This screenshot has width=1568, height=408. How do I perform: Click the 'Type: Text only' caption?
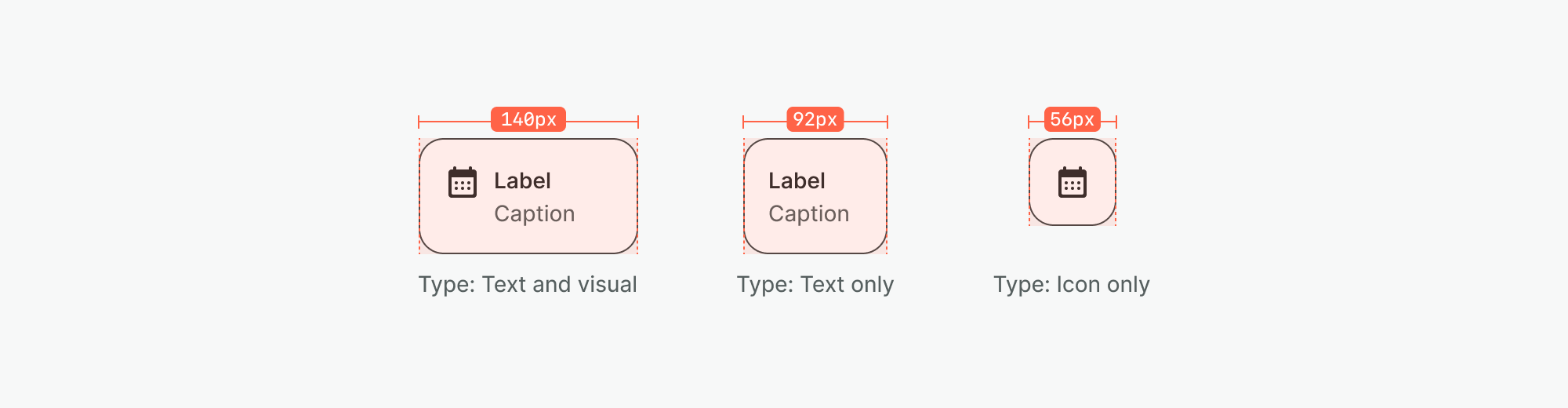point(815,285)
